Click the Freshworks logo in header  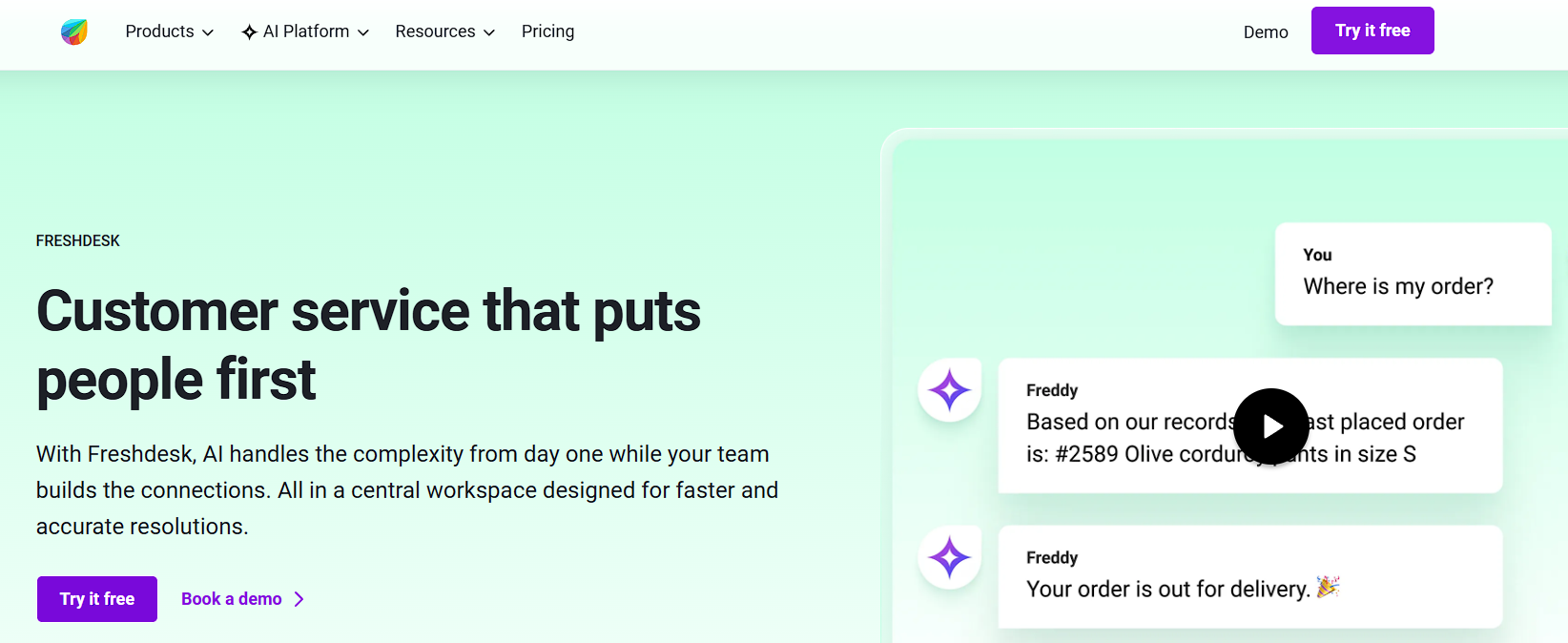[x=74, y=31]
